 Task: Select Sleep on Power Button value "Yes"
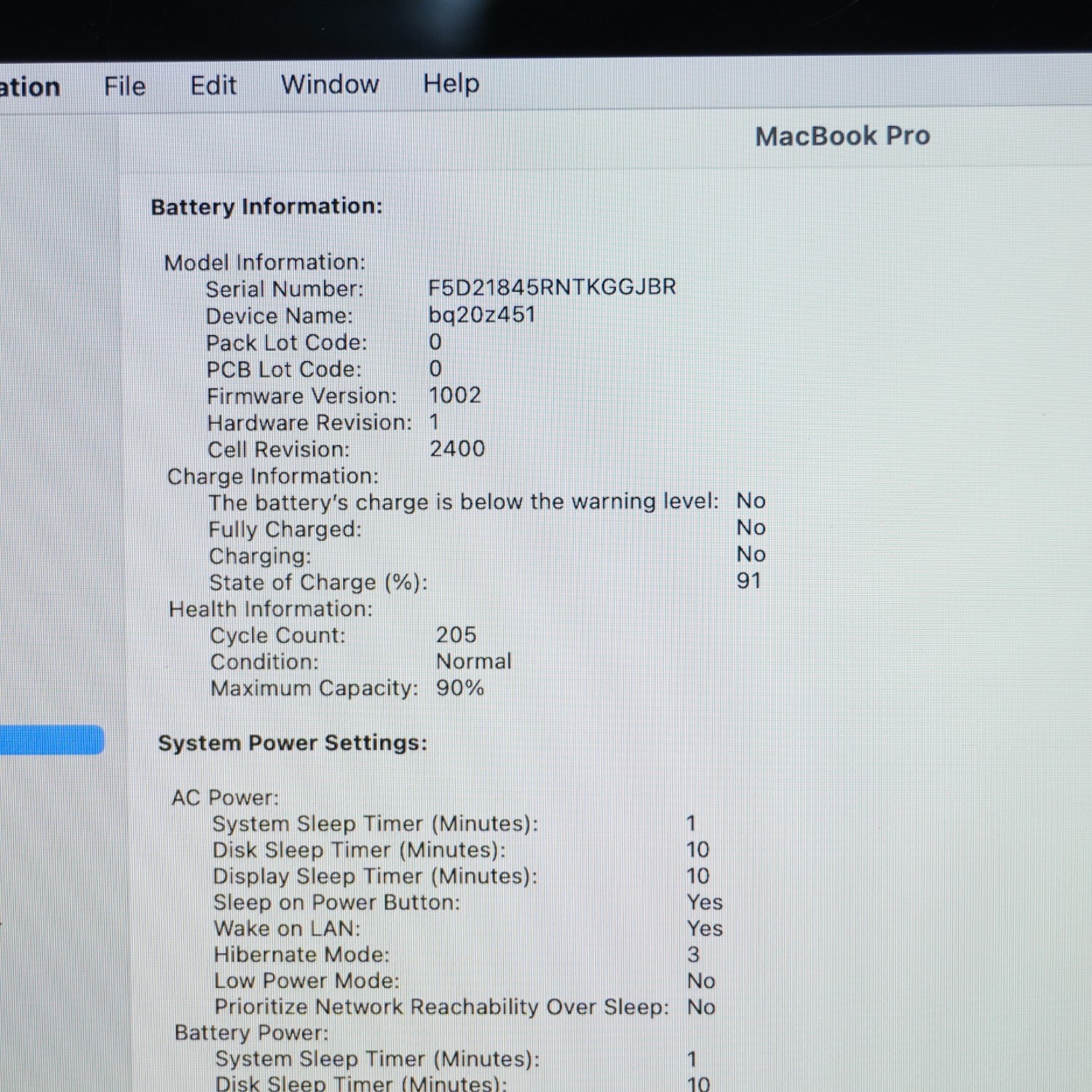coord(705,902)
